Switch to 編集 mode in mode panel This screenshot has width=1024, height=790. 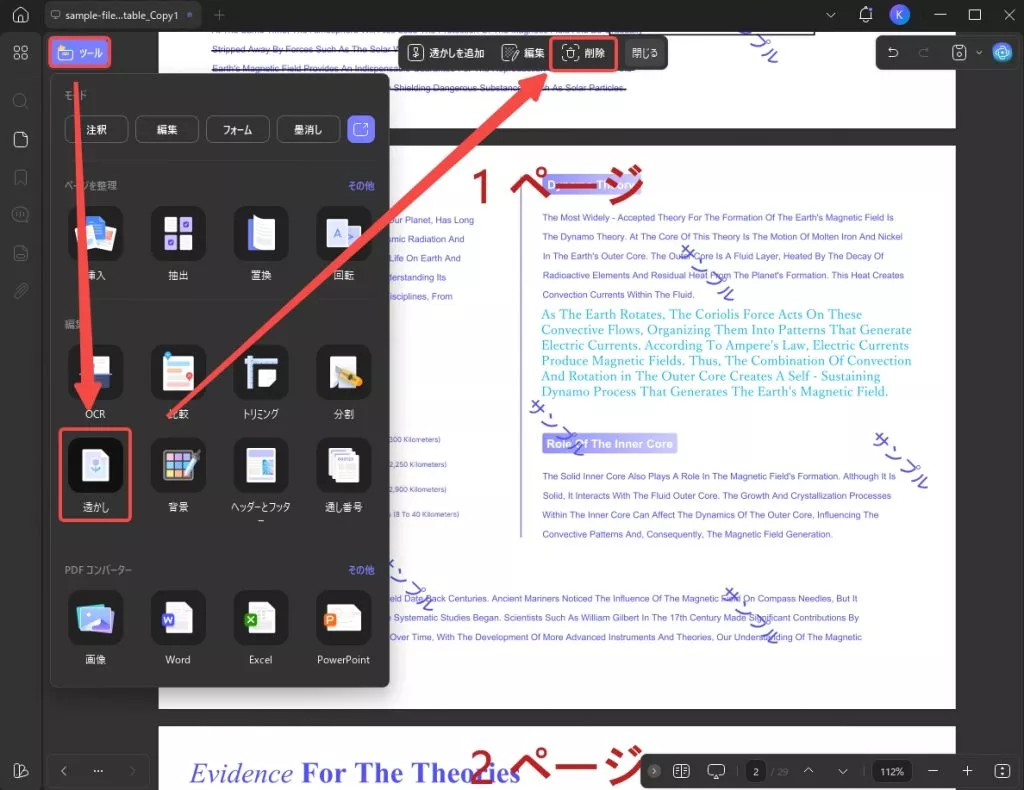(x=167, y=129)
